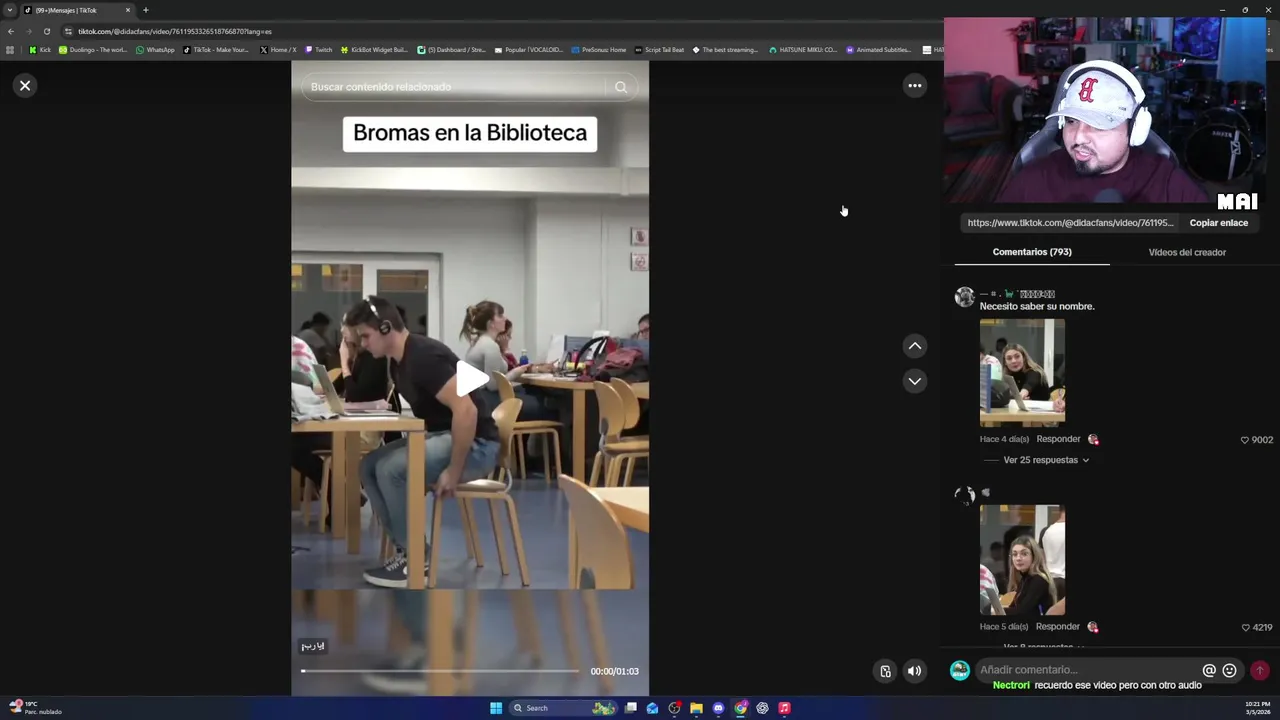
Task: Click the browser address bar
Action: [x=500, y=31]
